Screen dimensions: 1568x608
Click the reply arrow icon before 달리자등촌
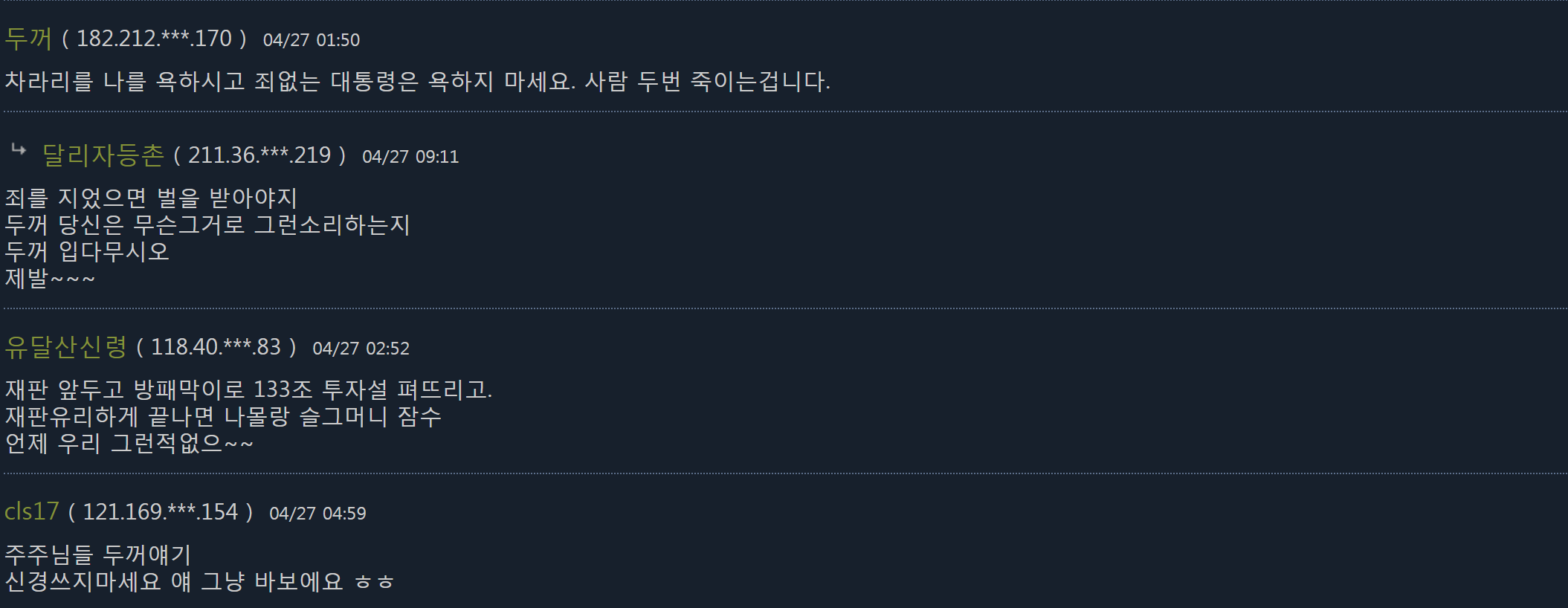point(19,151)
